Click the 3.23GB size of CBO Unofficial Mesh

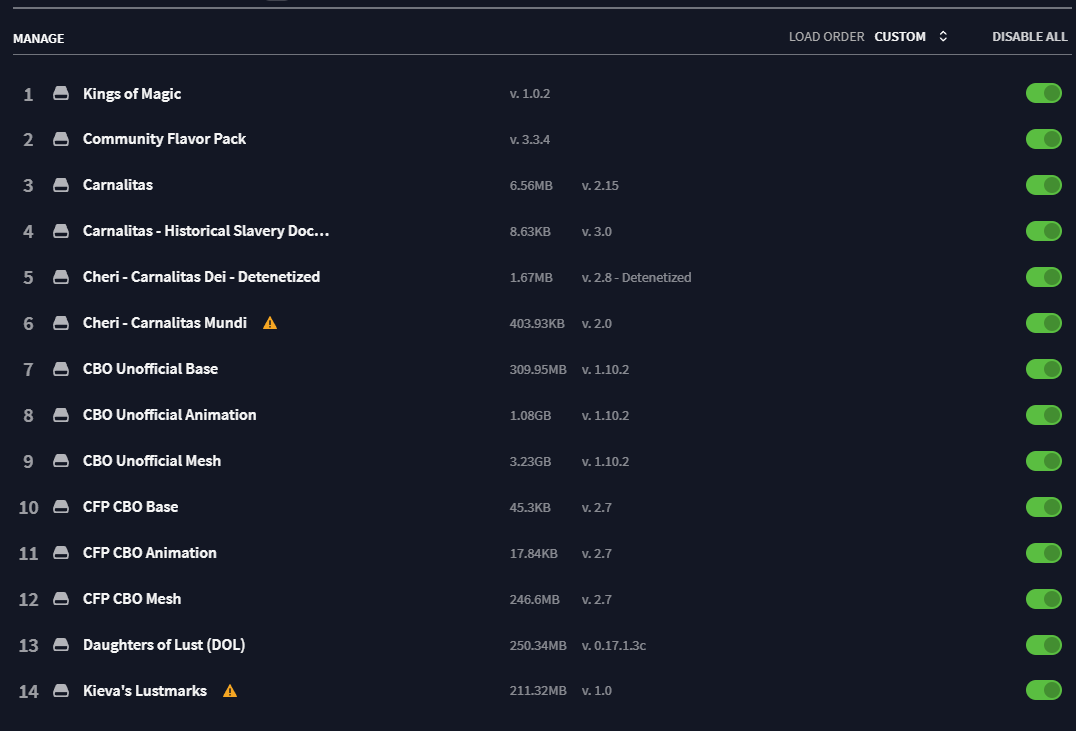tap(530, 461)
